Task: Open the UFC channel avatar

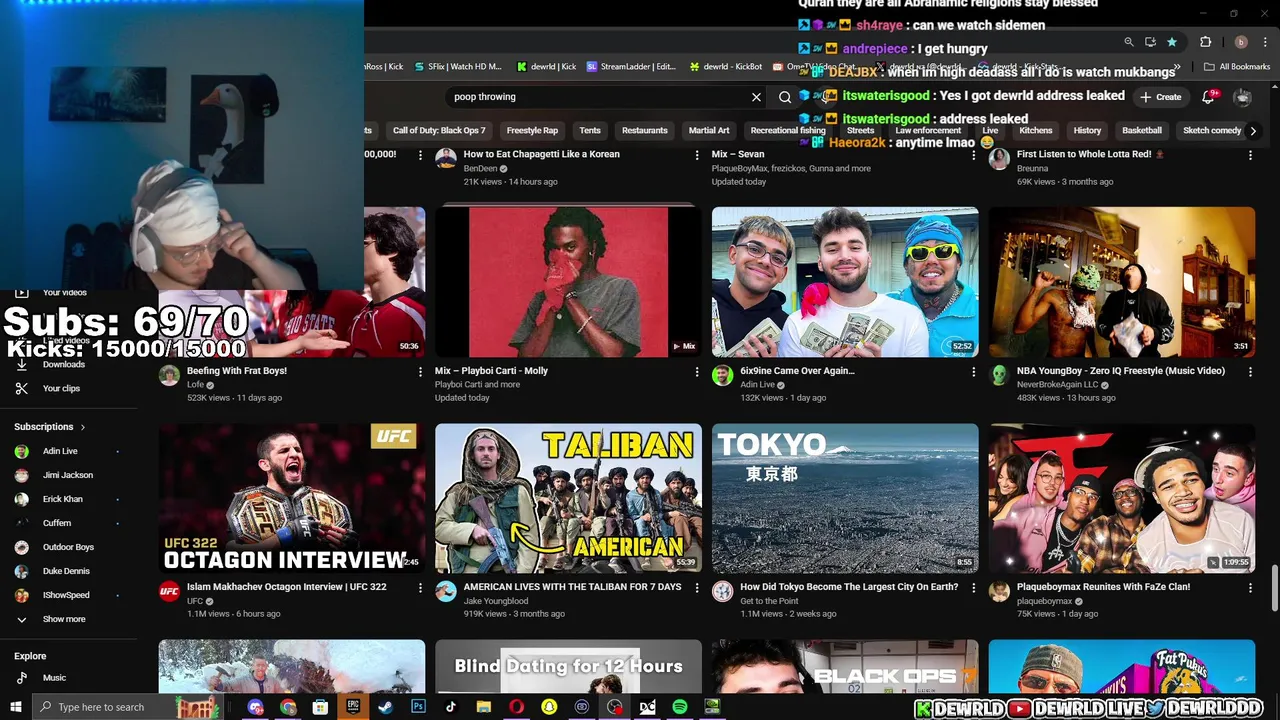Action: click(169, 592)
